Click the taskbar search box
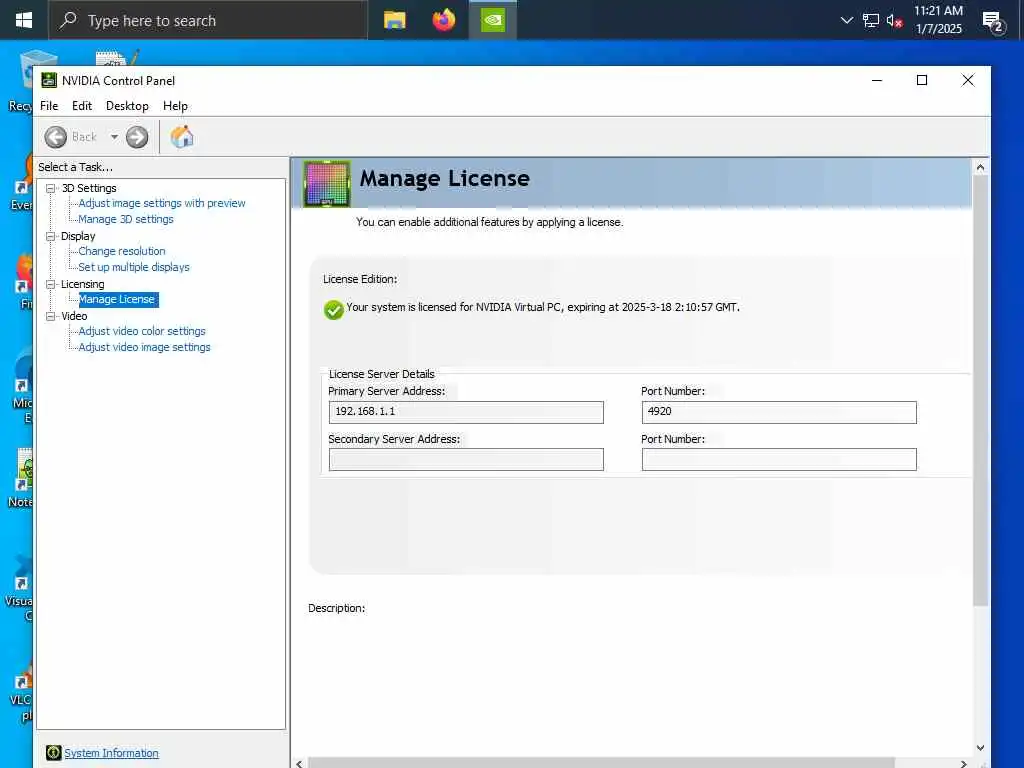Screen dimensions: 1024x768 208,20
